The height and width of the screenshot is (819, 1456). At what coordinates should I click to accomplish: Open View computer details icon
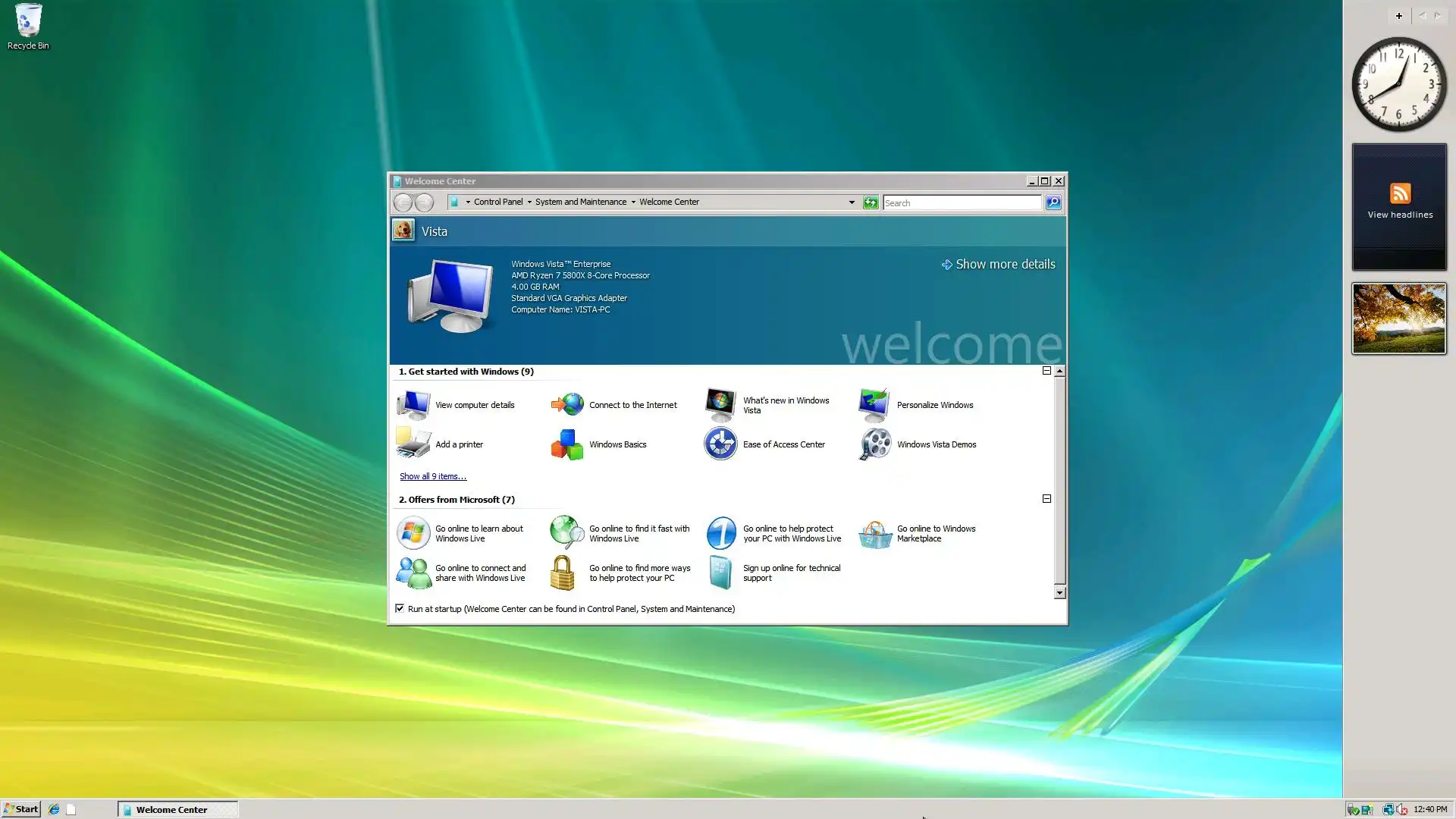(x=413, y=405)
